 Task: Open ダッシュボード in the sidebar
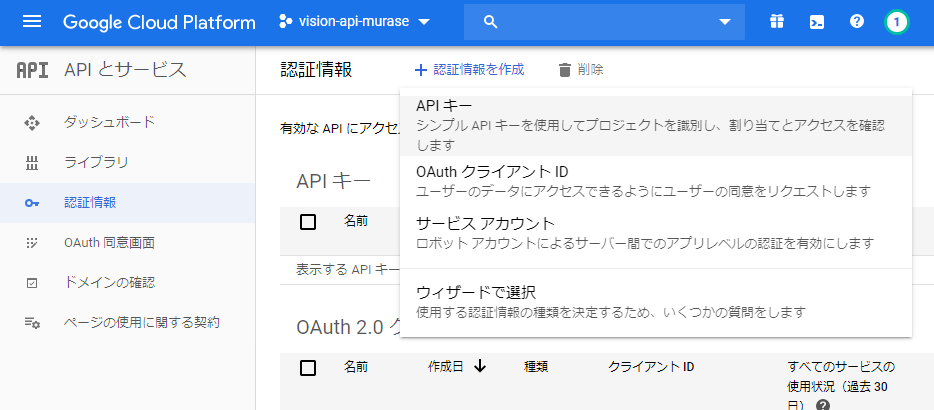pos(127,123)
